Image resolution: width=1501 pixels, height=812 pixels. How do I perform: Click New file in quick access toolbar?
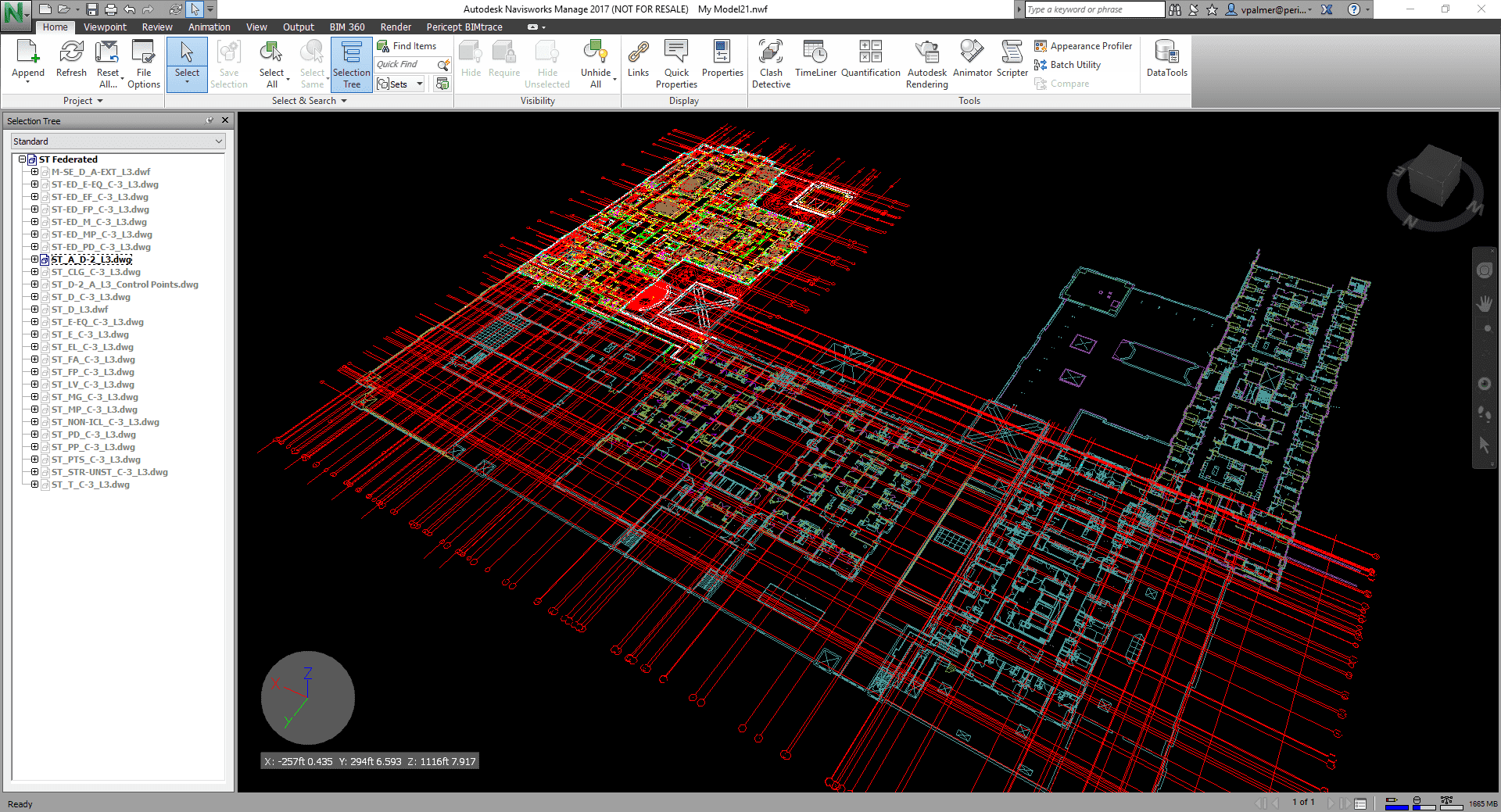click(x=45, y=9)
